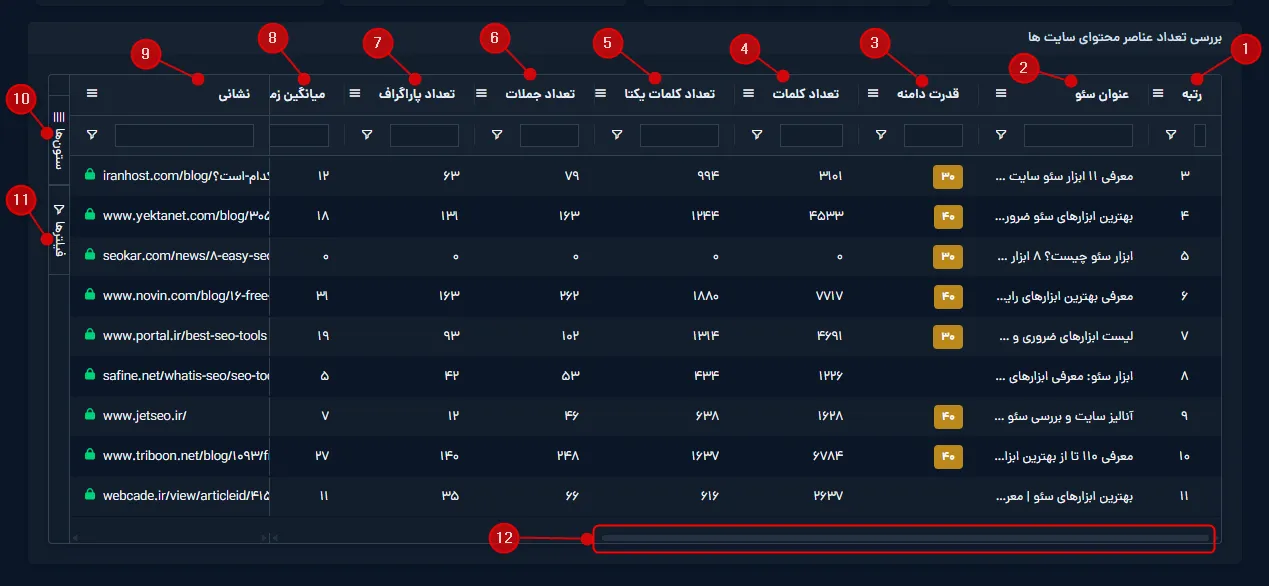
Task: Click the filter funnel under تعداد کلمات یکتا
Action: coord(617,134)
